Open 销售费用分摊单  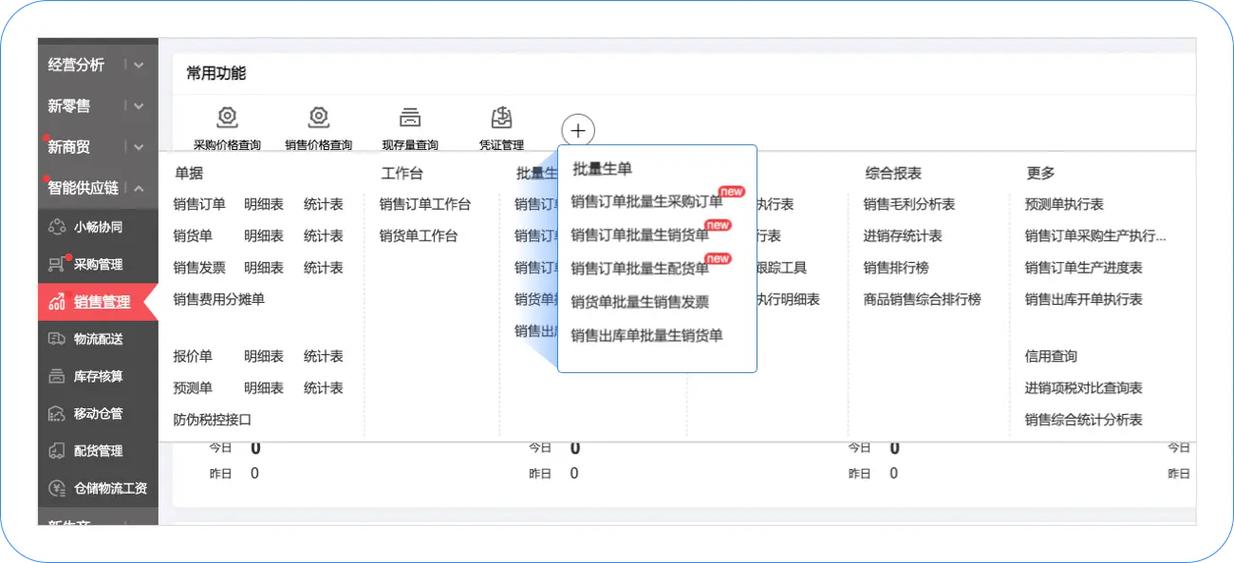219,299
